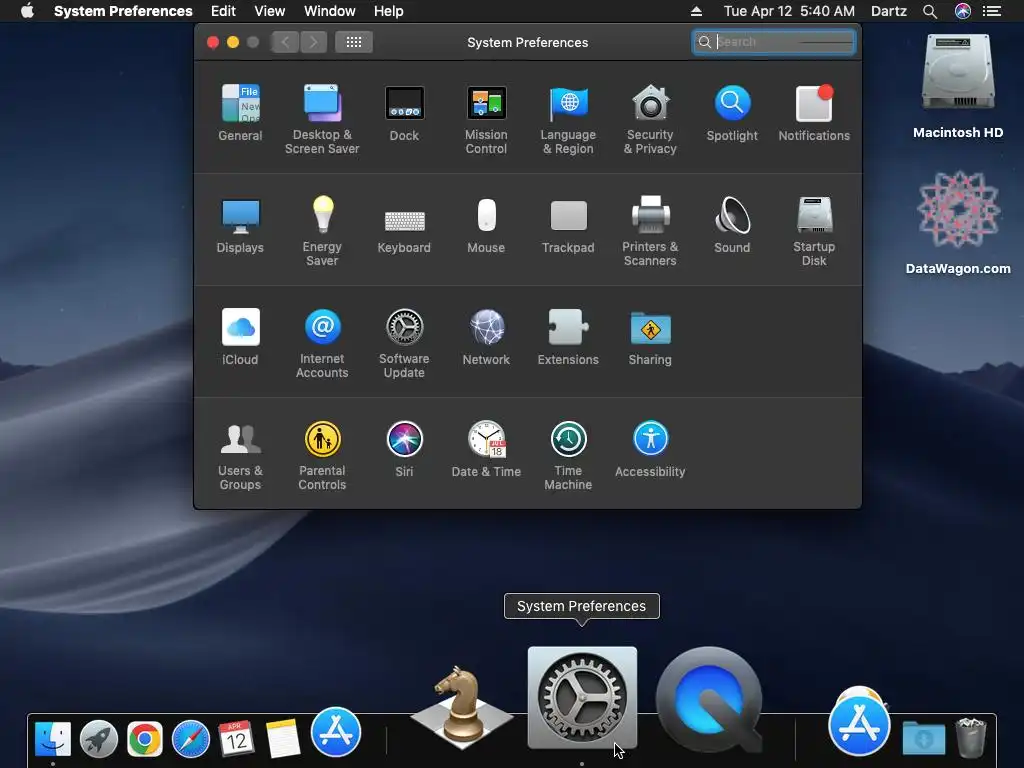Screen dimensions: 1024x768
Task: Open the Window menu
Action: coord(330,11)
